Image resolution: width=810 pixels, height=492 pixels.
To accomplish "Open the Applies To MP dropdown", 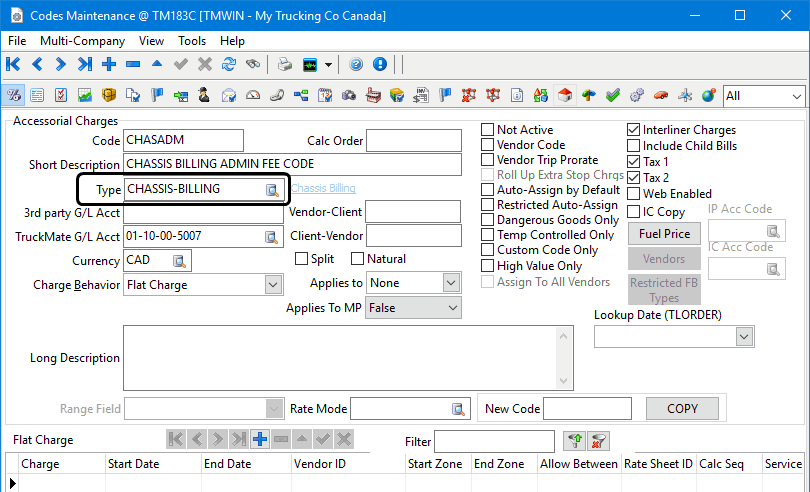I will 452,308.
